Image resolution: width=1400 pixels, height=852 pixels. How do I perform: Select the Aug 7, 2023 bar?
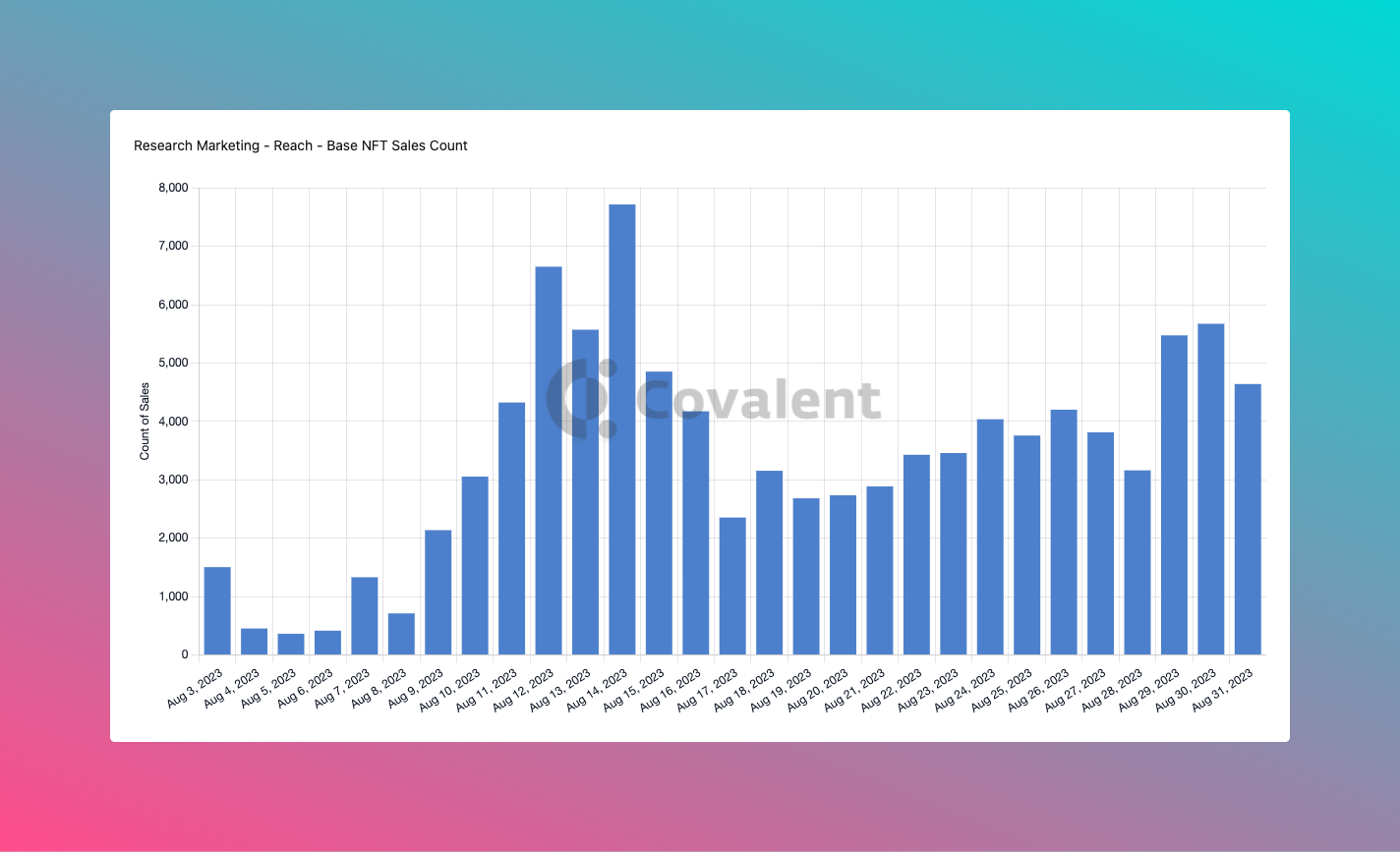click(x=365, y=616)
